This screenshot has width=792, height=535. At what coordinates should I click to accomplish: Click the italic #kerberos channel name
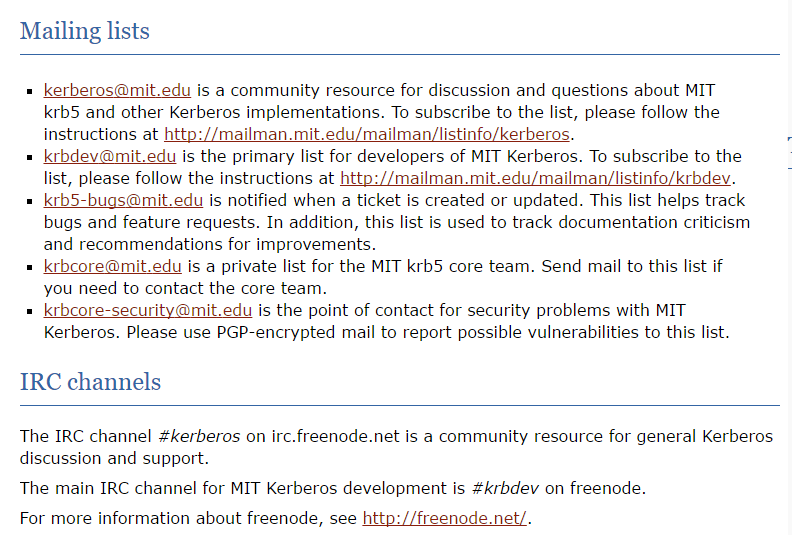tap(199, 436)
